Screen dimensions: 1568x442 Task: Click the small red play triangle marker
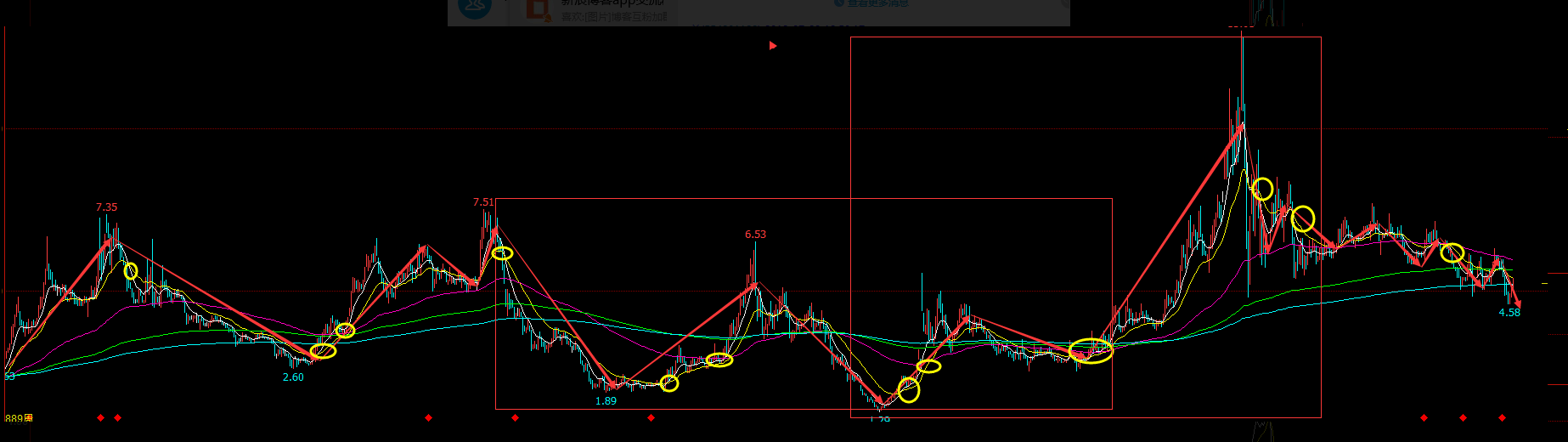[x=773, y=46]
